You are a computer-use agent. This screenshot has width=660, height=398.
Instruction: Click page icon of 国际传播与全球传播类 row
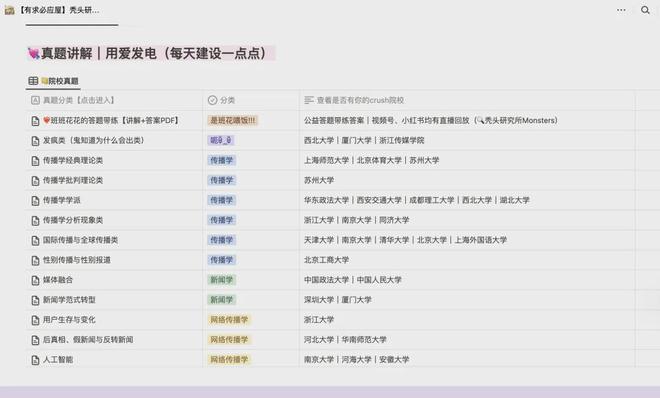pyautogui.click(x=35, y=240)
